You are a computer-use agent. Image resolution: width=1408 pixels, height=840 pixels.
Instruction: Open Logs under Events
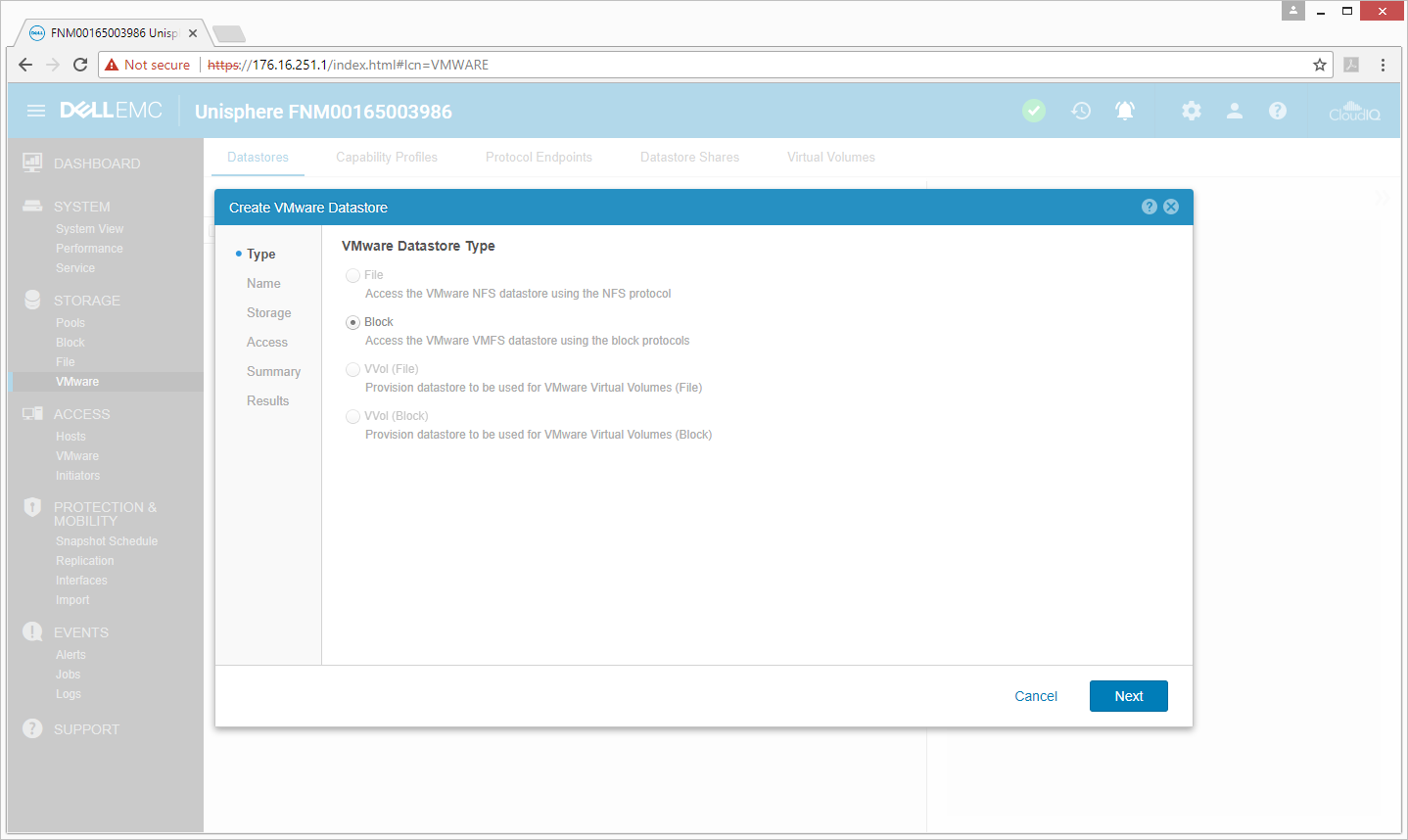pos(69,694)
